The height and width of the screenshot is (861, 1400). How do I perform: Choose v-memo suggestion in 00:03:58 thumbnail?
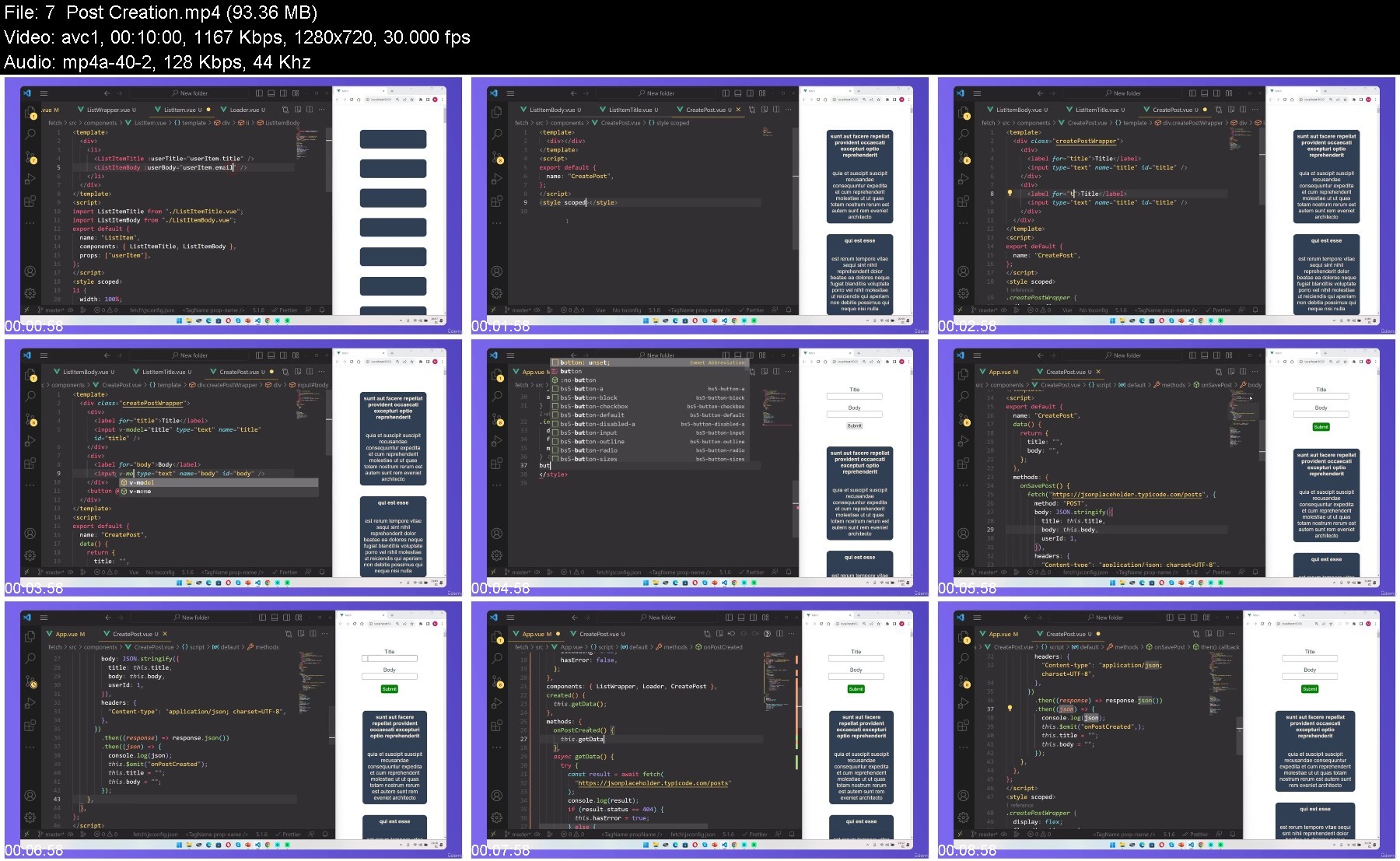click(x=218, y=492)
